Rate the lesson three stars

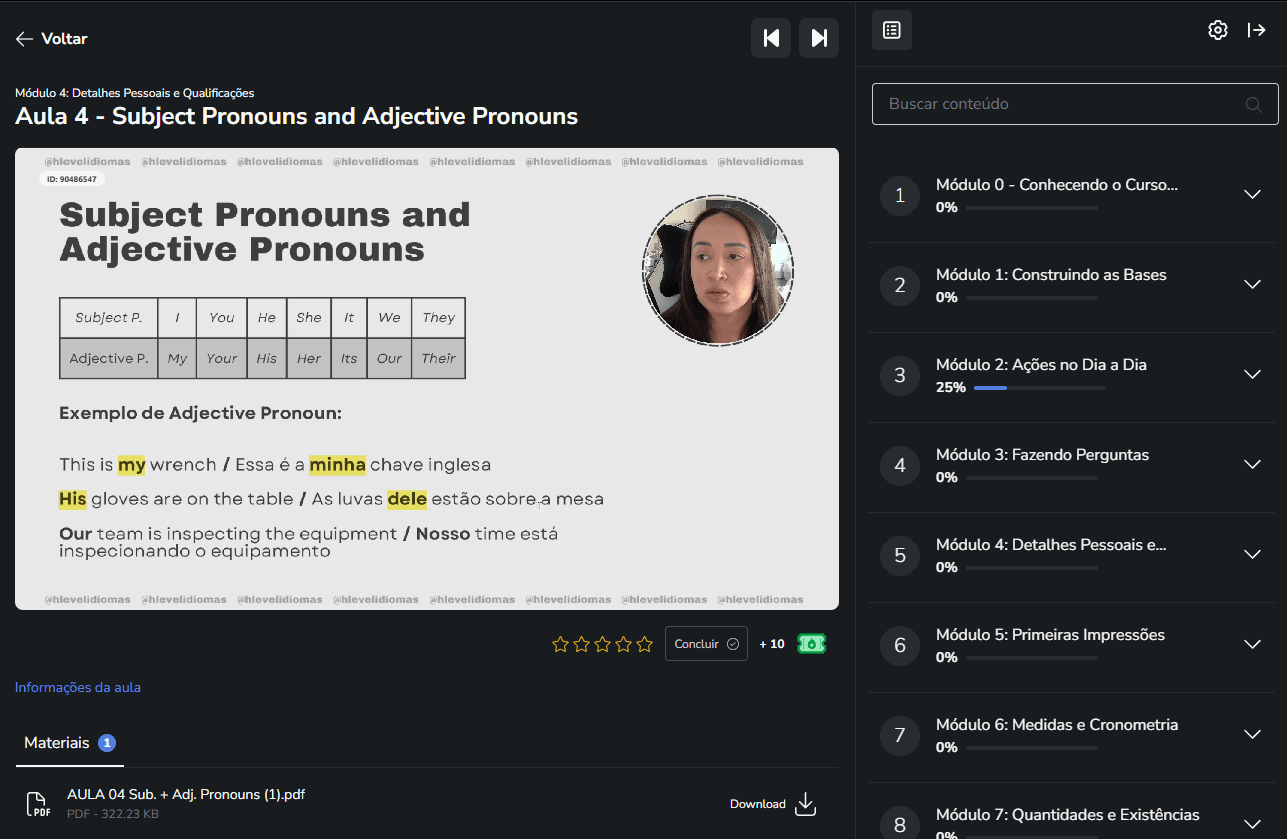coord(603,644)
